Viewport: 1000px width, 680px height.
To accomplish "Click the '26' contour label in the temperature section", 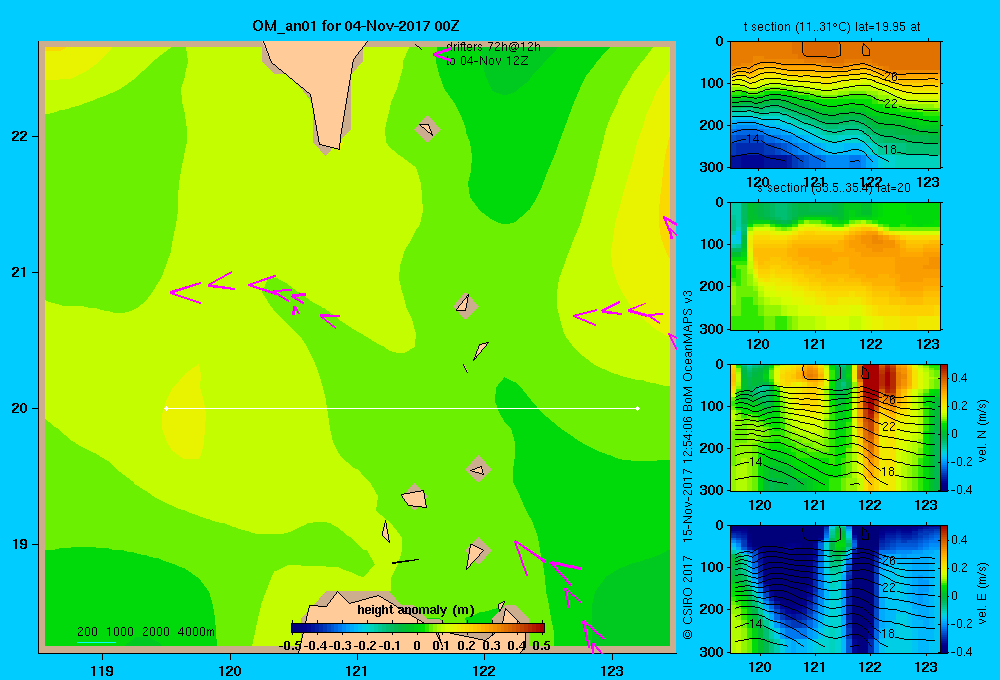I will click(890, 77).
